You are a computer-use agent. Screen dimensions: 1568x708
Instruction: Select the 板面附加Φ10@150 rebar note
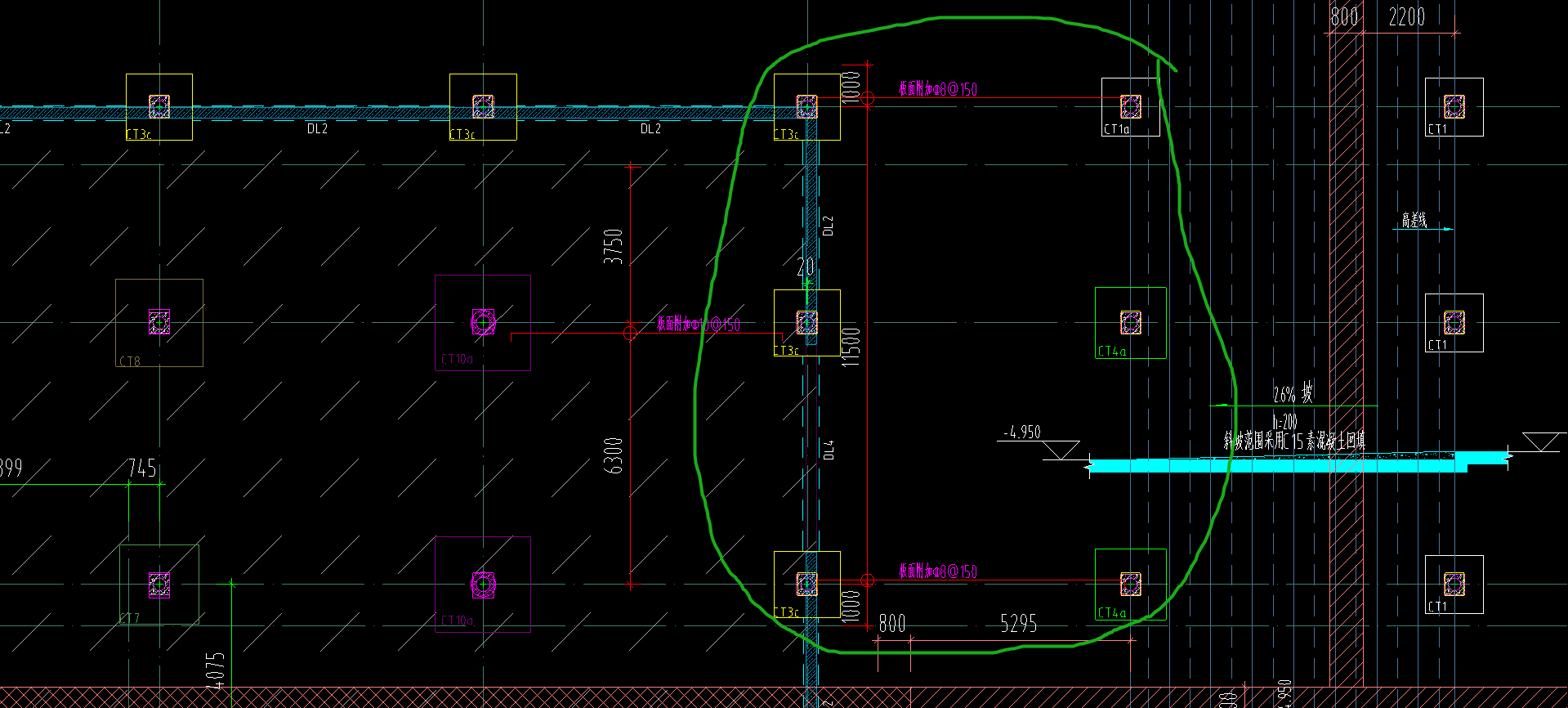tap(699, 325)
